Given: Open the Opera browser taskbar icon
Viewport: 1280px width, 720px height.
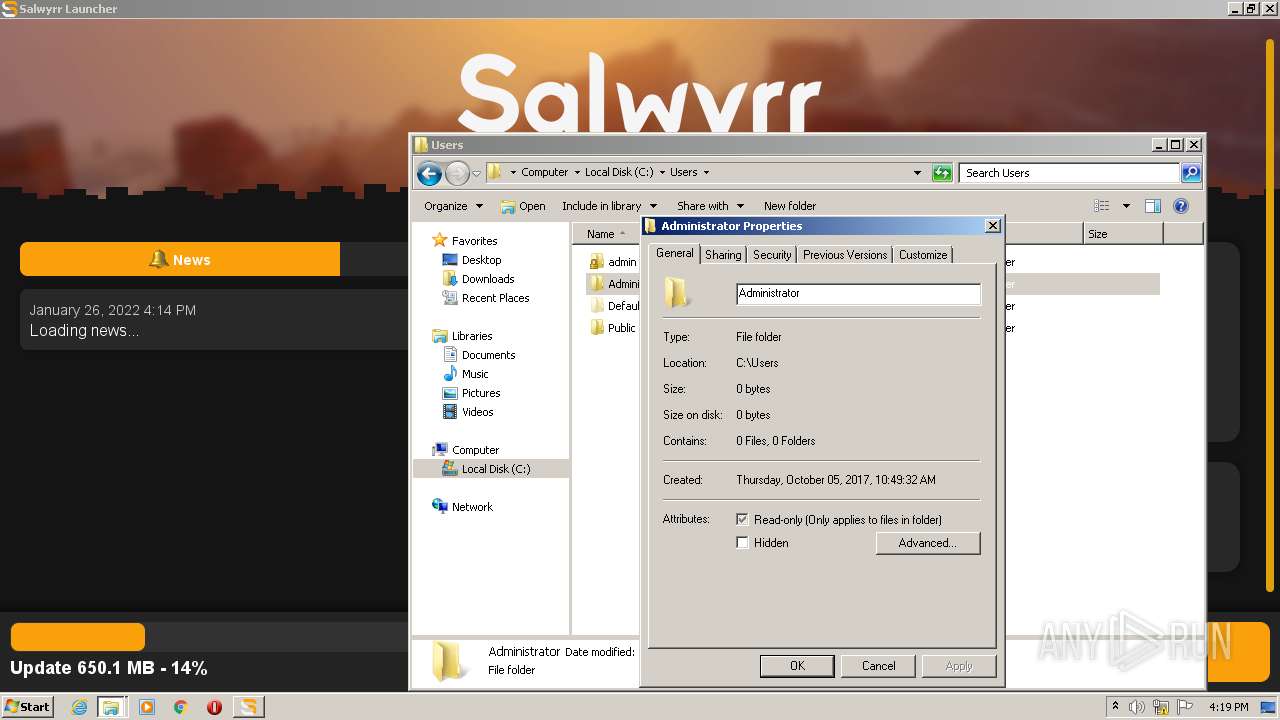Looking at the screenshot, I should 214,707.
